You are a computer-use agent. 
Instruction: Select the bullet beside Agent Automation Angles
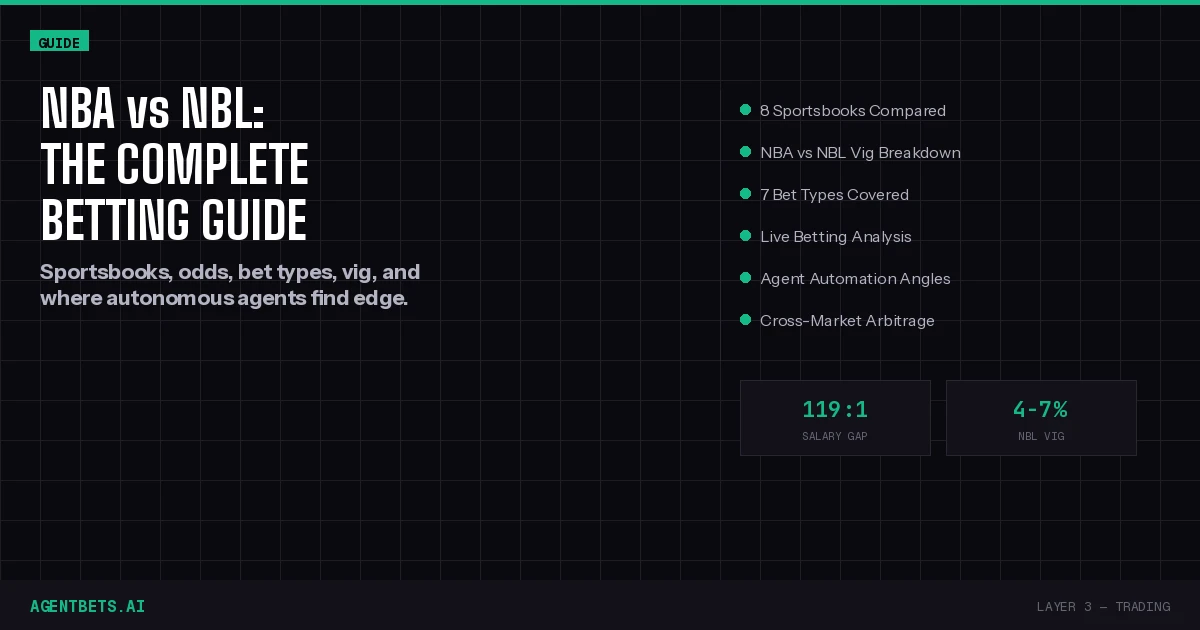point(745,278)
